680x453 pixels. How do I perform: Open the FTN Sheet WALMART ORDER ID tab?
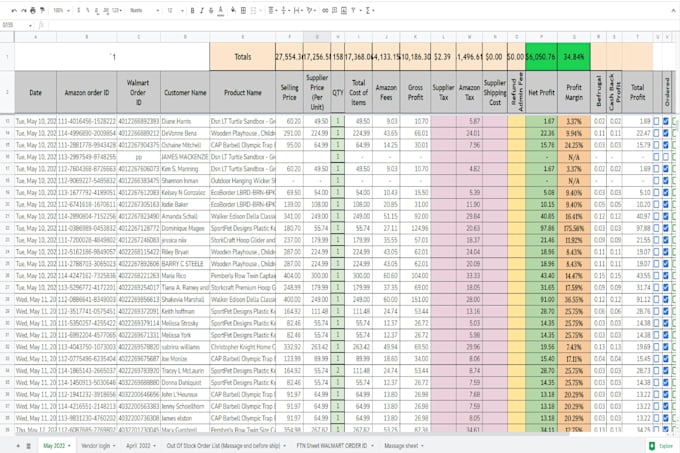(x=335, y=446)
